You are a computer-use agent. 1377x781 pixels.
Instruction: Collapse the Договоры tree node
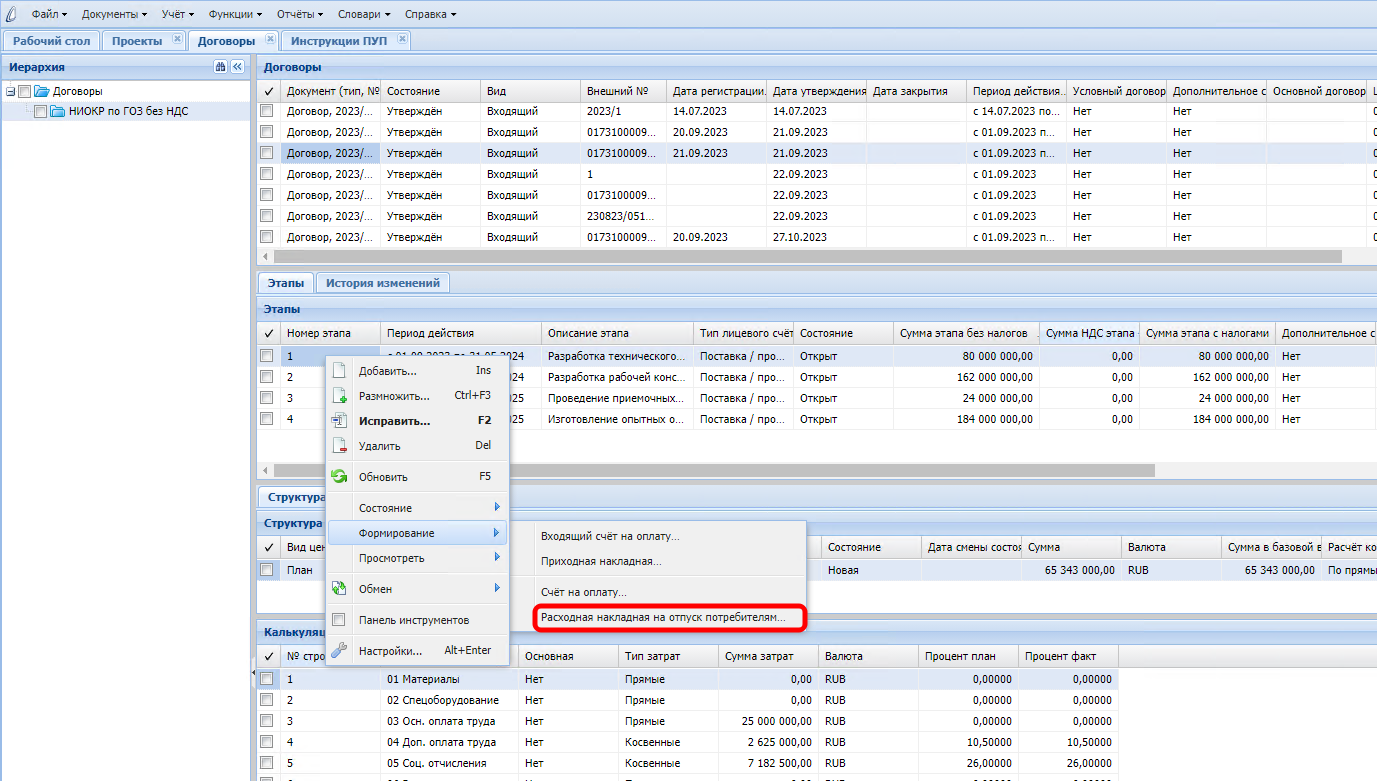tap(11, 91)
